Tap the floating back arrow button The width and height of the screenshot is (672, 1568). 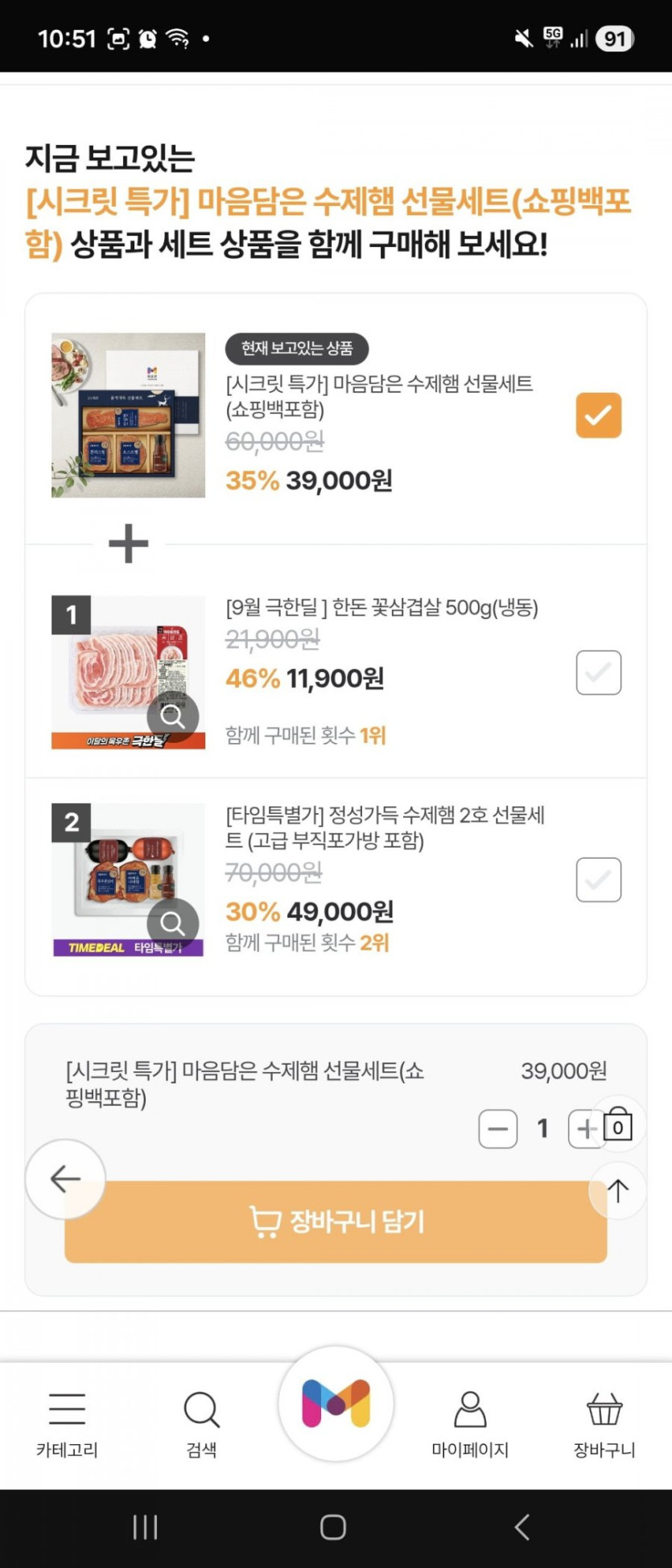pos(65,1179)
